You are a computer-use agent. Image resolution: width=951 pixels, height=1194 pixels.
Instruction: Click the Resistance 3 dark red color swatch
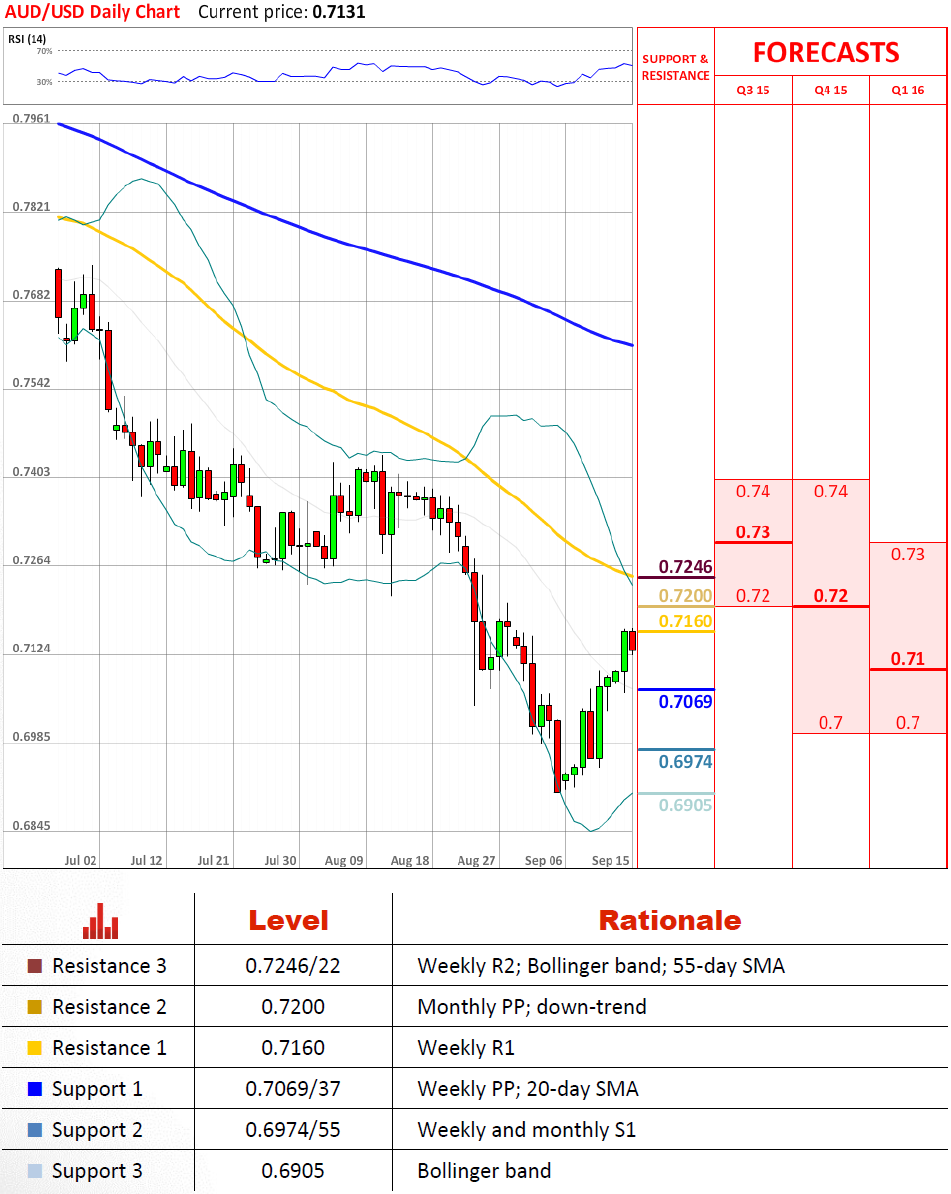[34, 966]
